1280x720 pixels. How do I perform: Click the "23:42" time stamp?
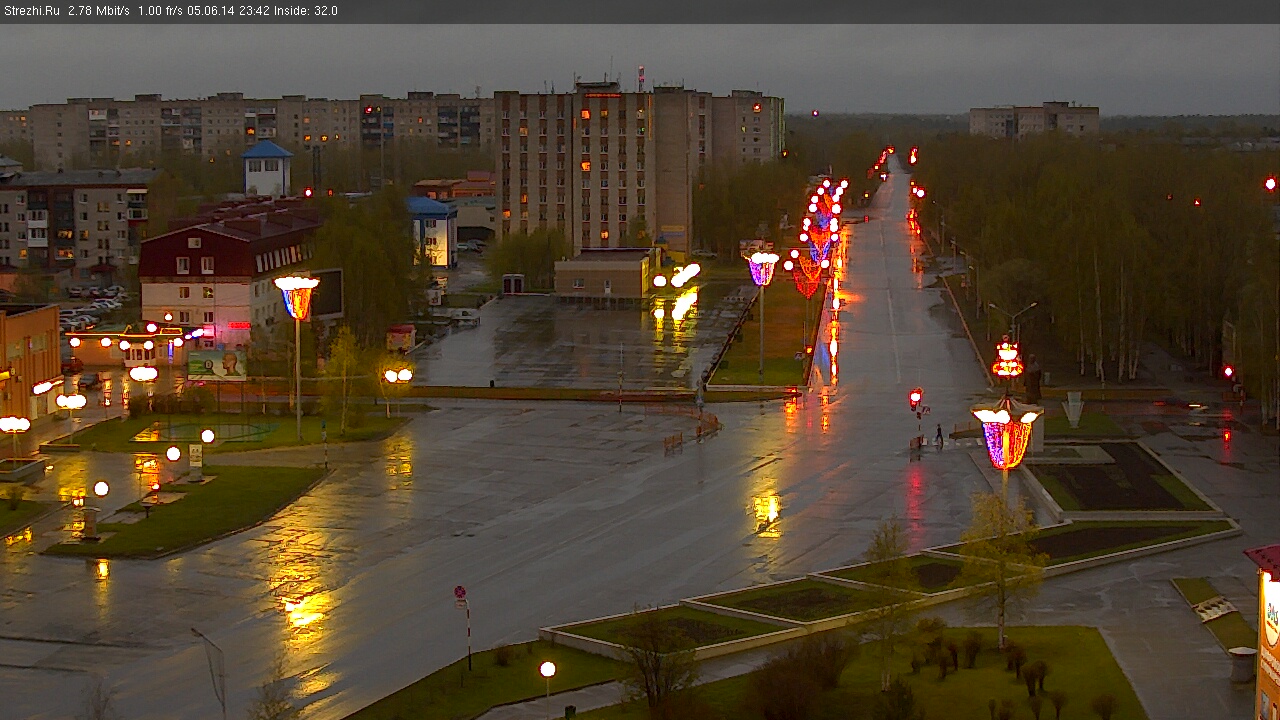coord(254,11)
